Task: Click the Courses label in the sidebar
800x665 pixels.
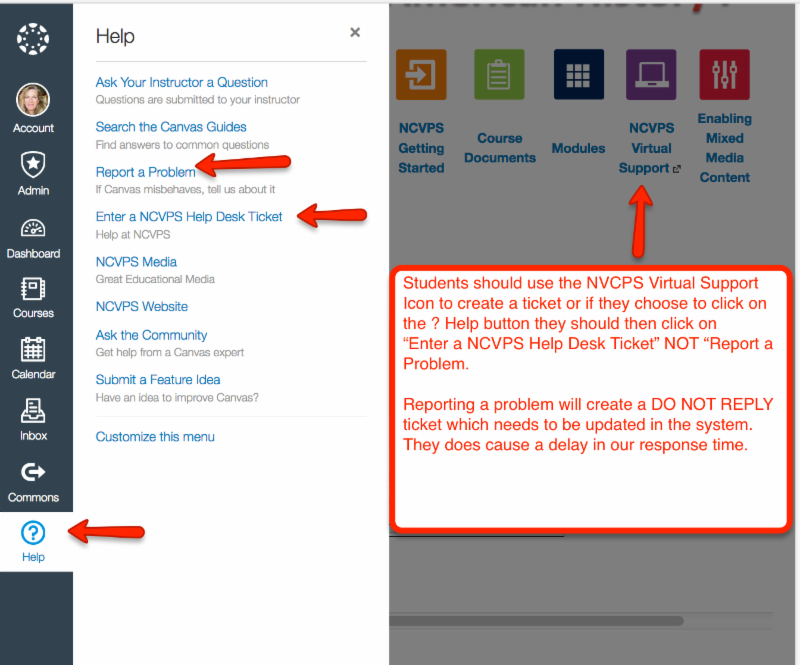Action: 33,313
